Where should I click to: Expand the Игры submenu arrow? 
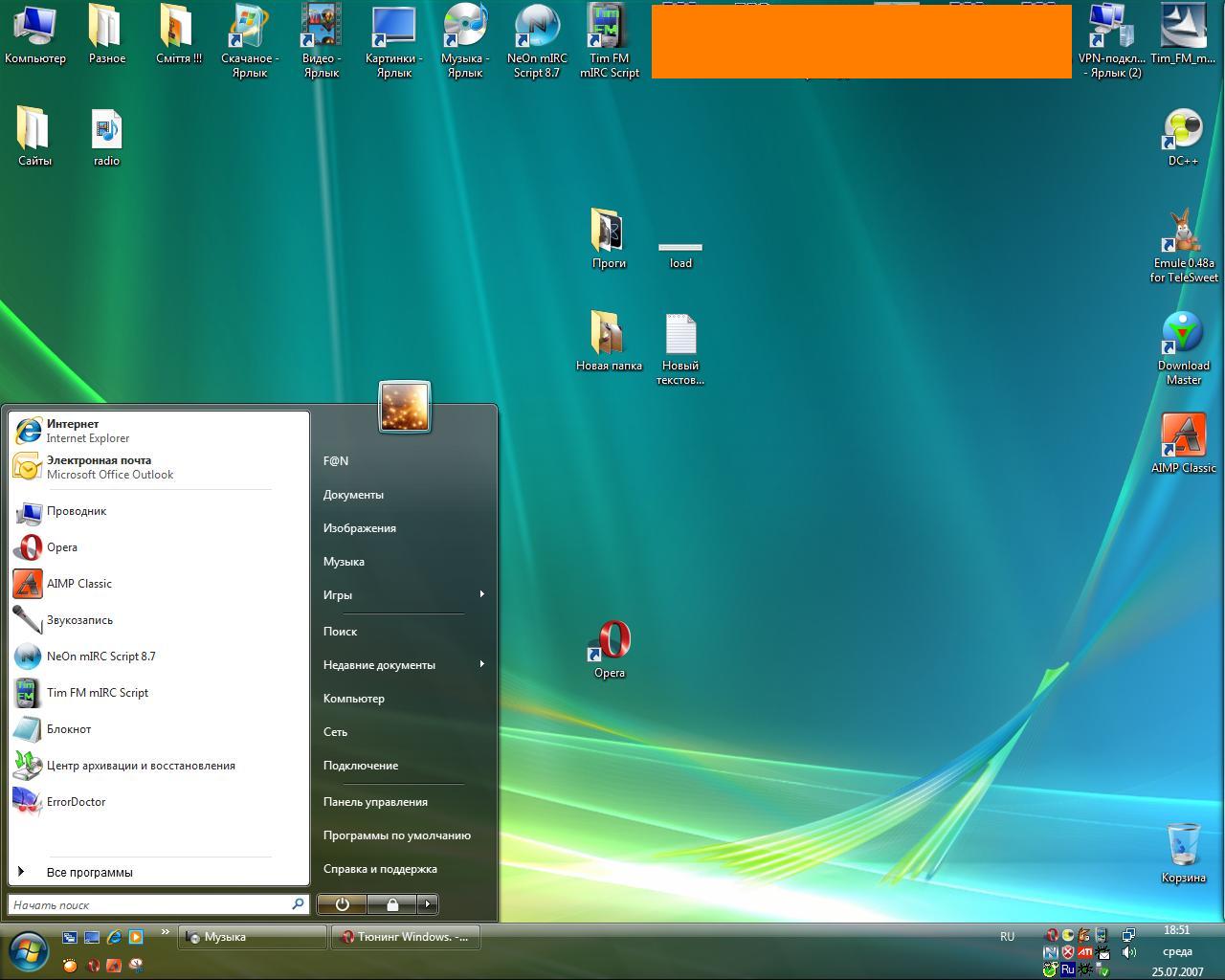point(481,595)
